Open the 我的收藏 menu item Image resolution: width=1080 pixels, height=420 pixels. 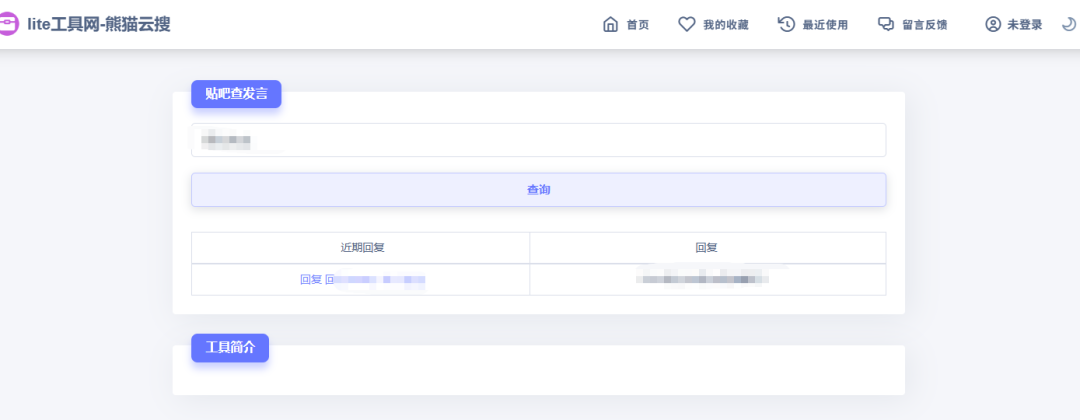725,25
